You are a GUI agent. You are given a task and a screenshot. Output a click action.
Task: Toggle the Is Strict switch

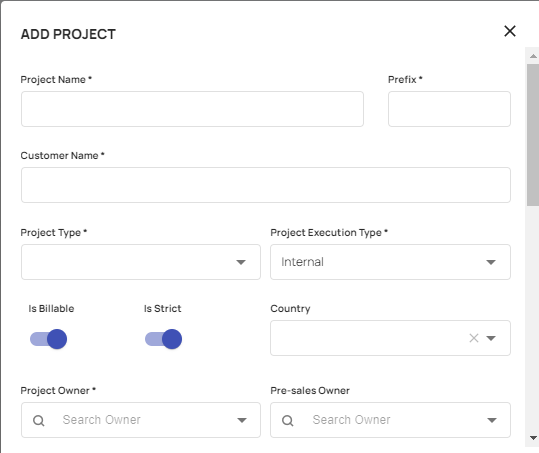(x=164, y=339)
